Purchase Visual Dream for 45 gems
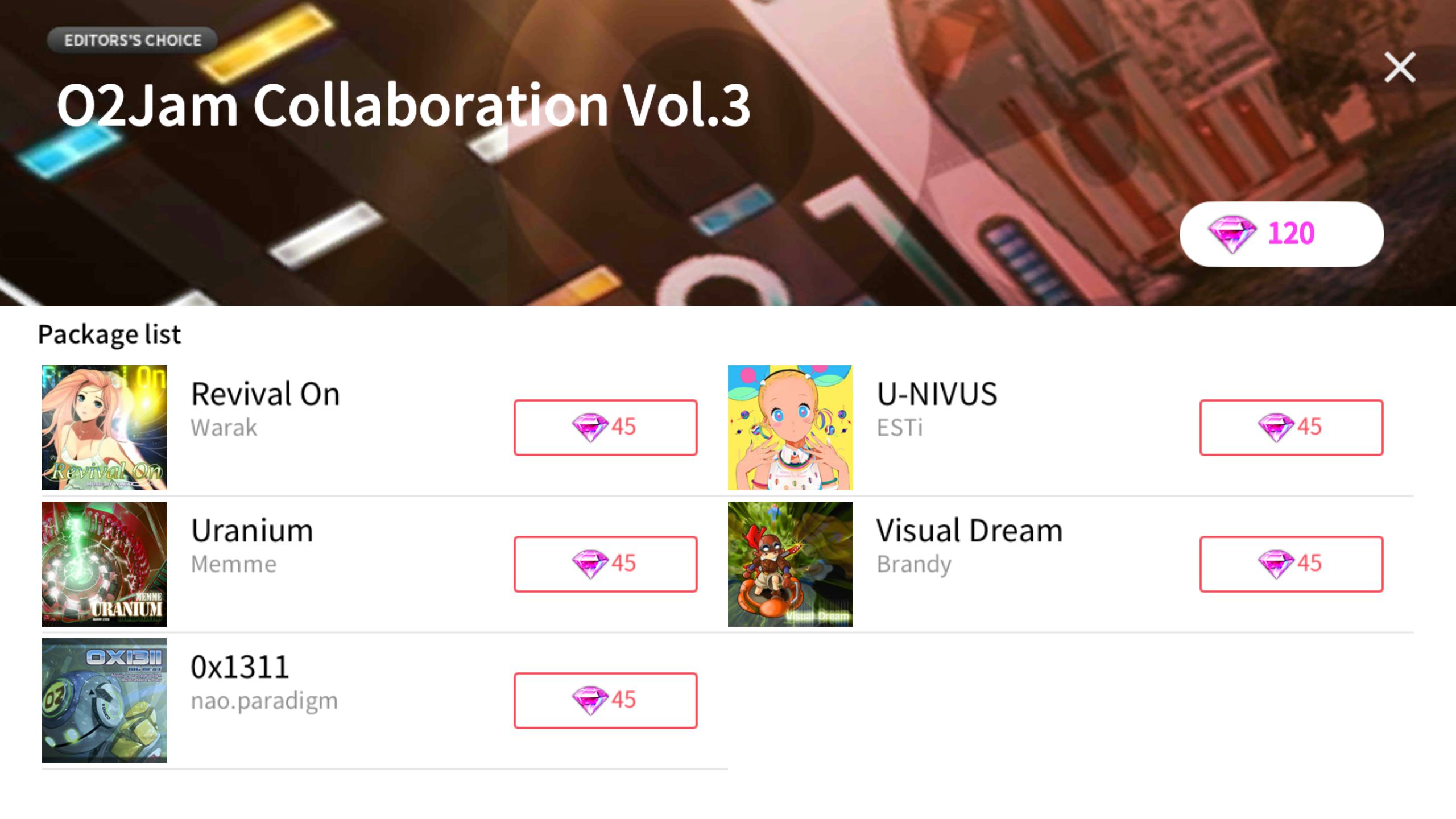1456x819 pixels. coord(1291,564)
